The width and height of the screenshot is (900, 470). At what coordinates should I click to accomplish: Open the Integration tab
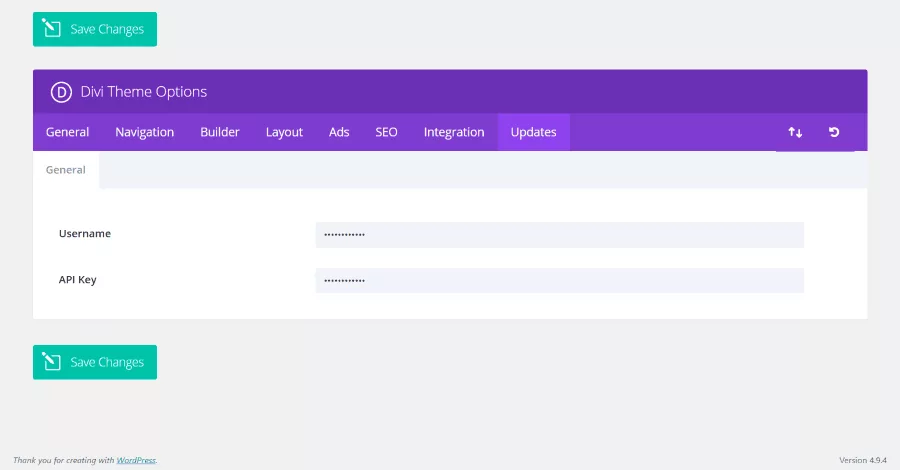[454, 132]
